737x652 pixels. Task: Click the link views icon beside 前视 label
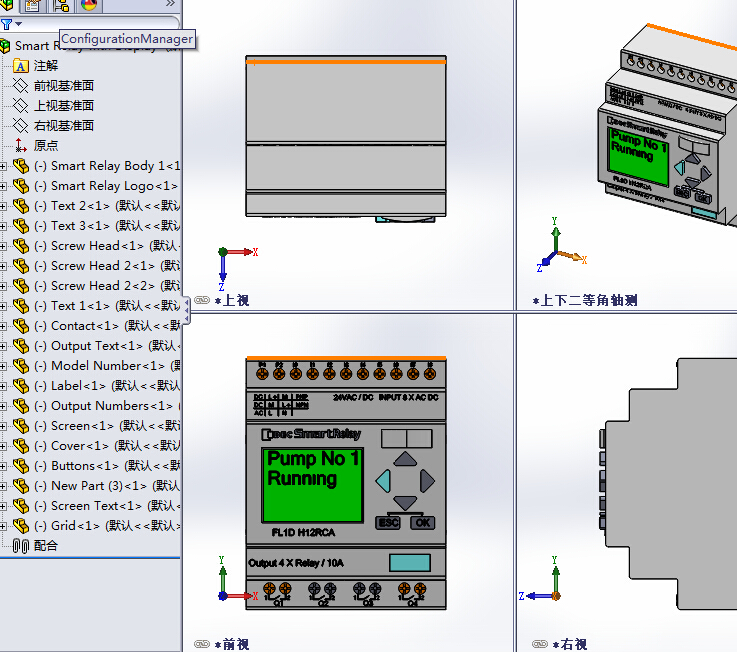tap(202, 644)
